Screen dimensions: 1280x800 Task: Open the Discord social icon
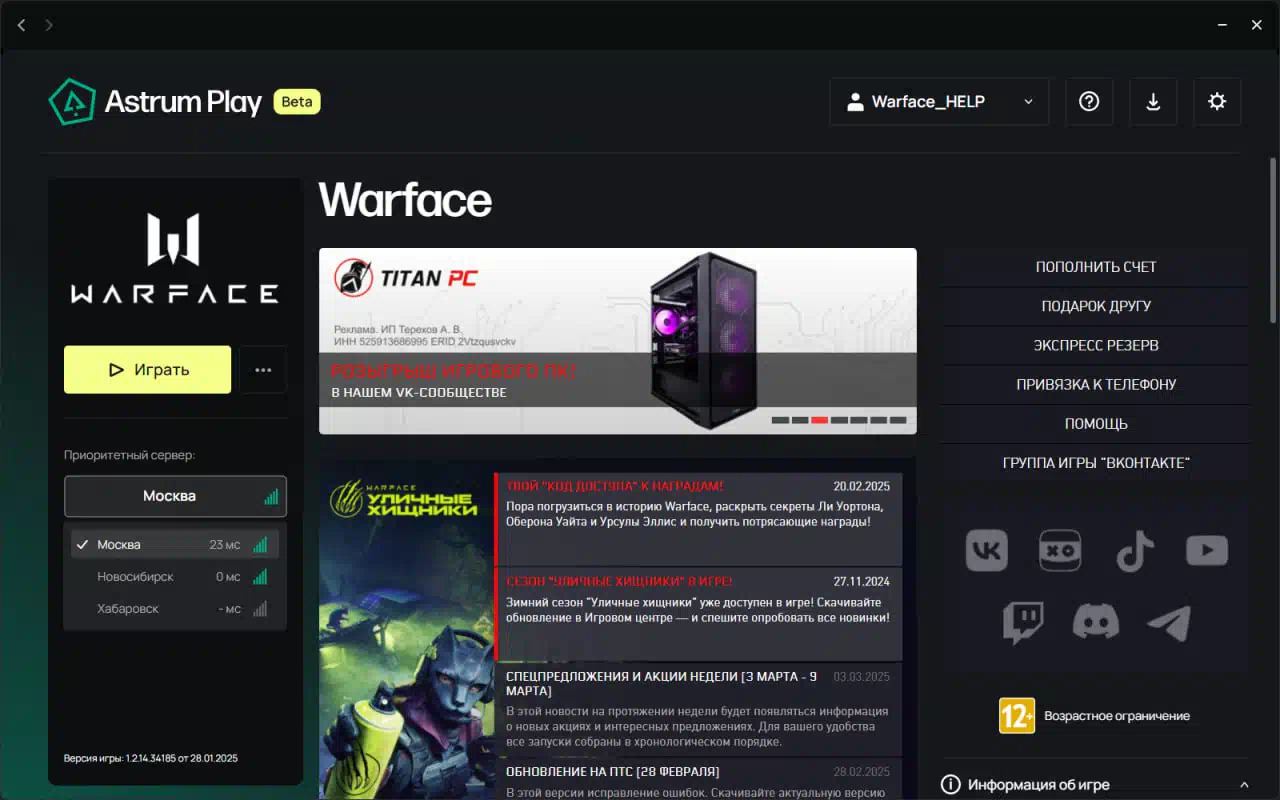pyautogui.click(x=1096, y=621)
